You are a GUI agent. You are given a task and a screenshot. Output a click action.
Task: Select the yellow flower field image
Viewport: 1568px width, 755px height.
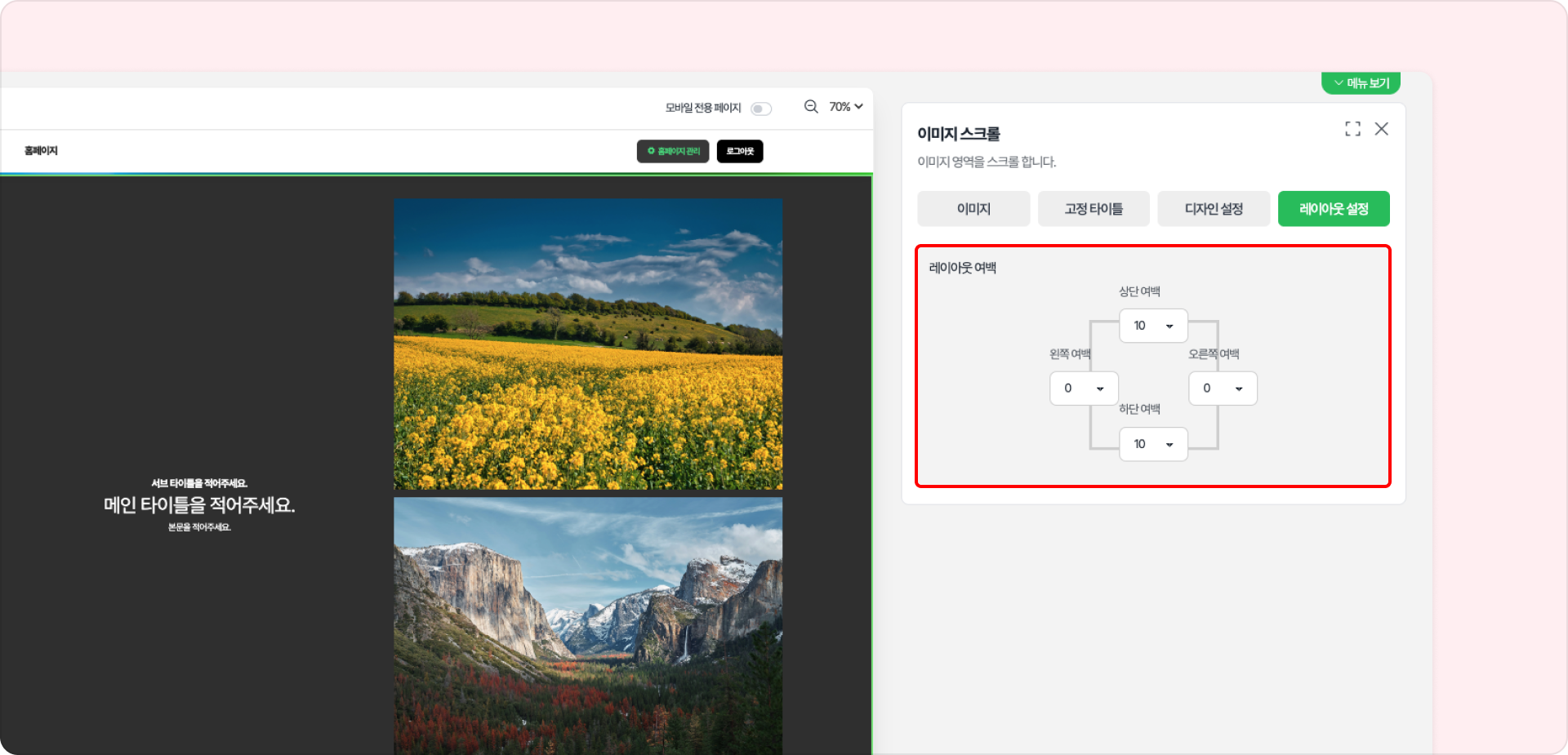tap(588, 344)
